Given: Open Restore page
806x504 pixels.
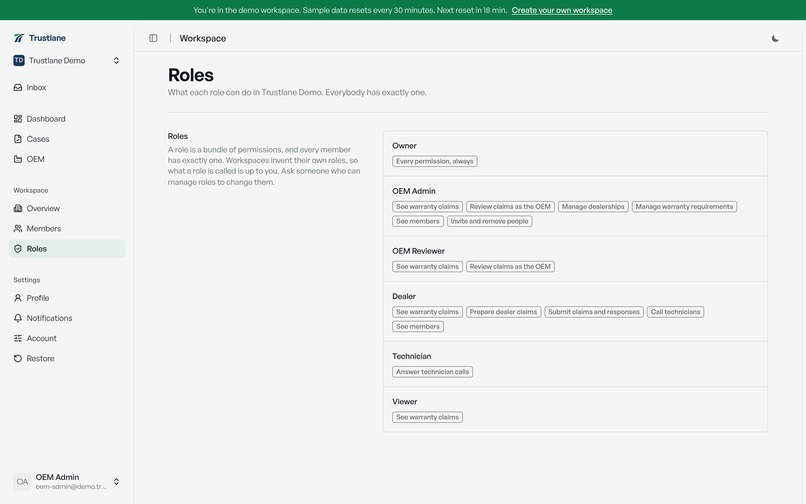Looking at the screenshot, I should tap(67, 358).
